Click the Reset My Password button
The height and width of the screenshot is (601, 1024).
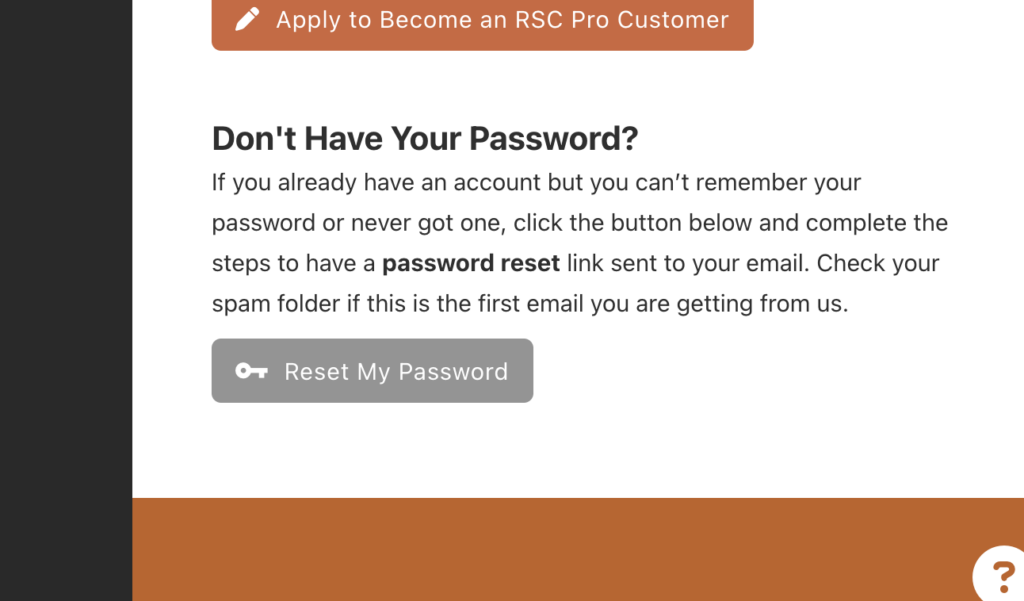click(x=372, y=370)
